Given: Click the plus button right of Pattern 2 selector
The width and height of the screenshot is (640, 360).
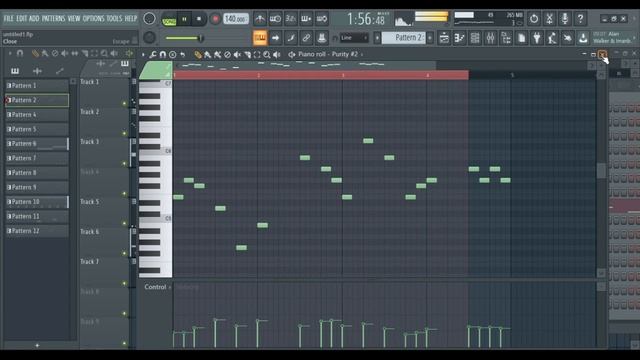Looking at the screenshot, I should pos(430,38).
